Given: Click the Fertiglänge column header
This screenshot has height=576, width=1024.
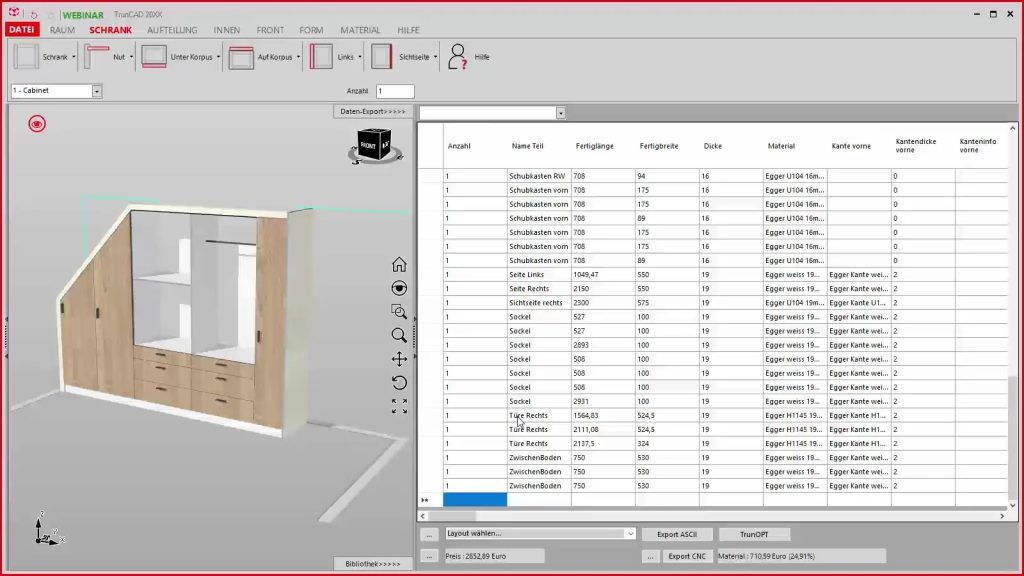Looking at the screenshot, I should [594, 146].
